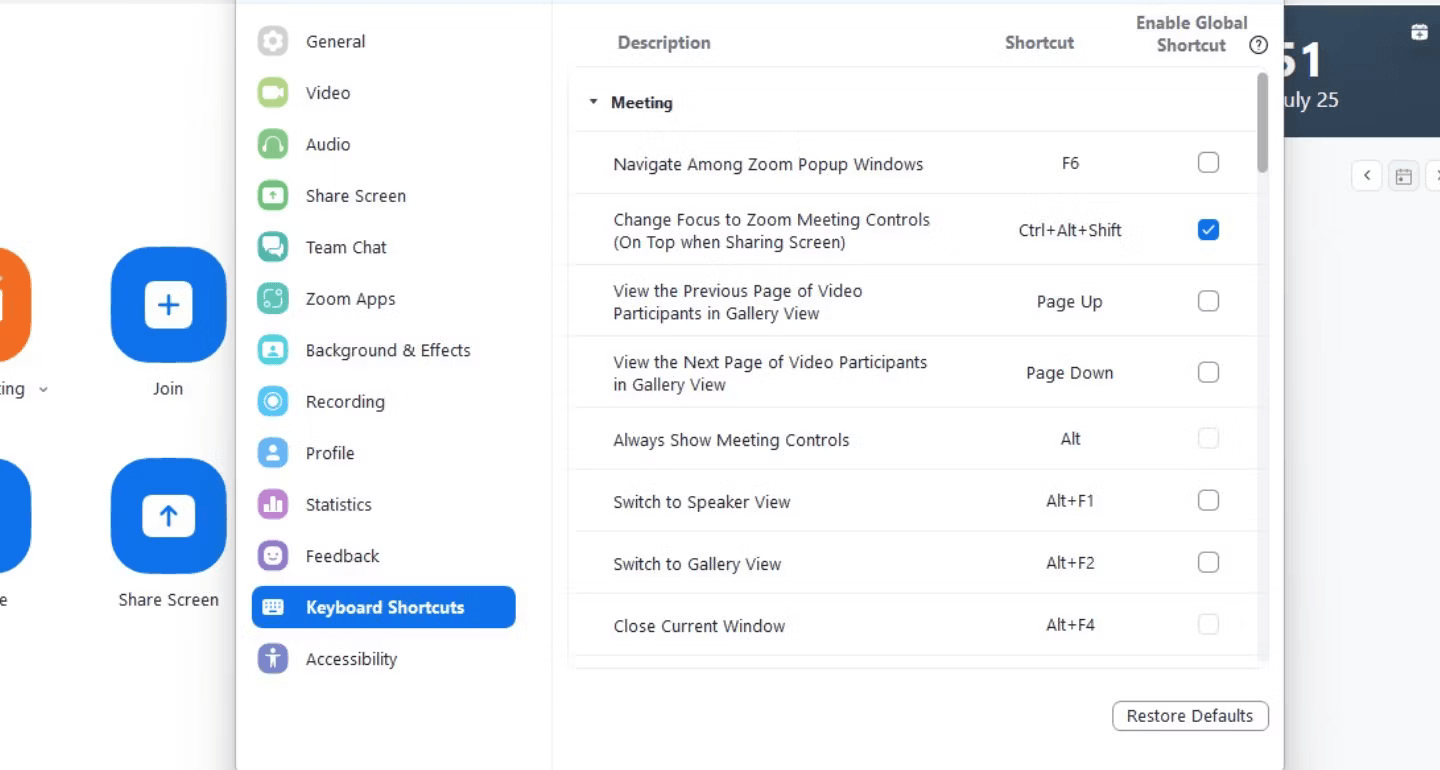The height and width of the screenshot is (770, 1440).
Task: Enable global shortcut for Previous Page of Participants
Action: 1208,301
